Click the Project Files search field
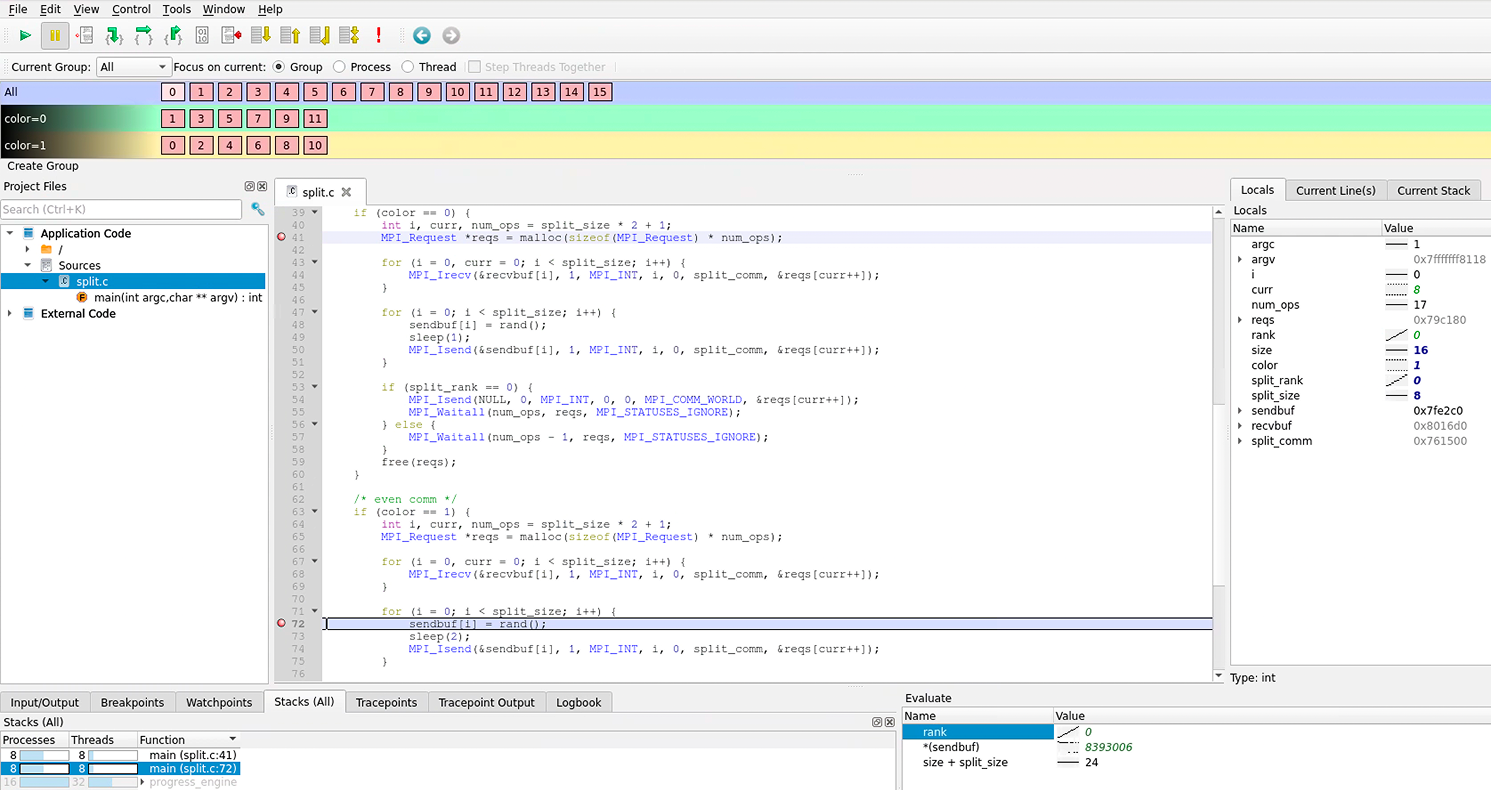Screen dimensions: 1491x790 [120, 210]
